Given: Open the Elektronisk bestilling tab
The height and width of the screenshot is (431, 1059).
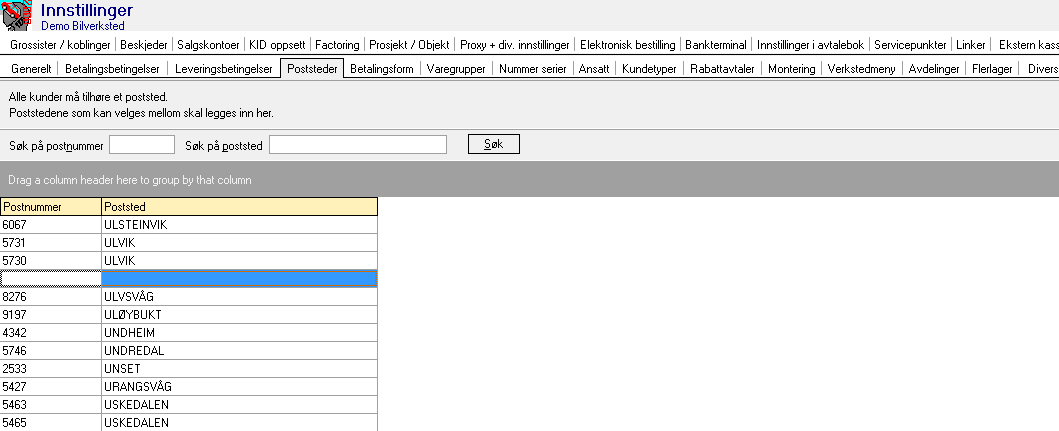Looking at the screenshot, I should point(627,45).
